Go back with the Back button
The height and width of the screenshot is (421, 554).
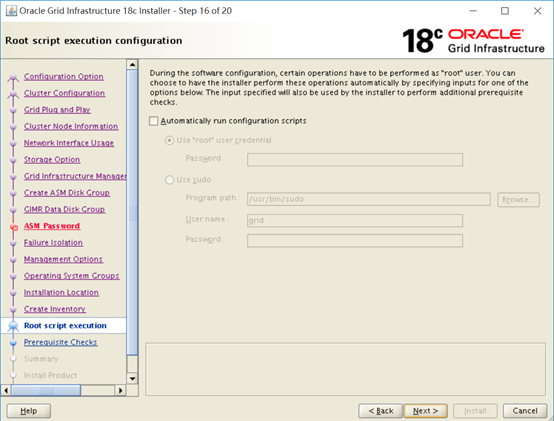tap(381, 411)
